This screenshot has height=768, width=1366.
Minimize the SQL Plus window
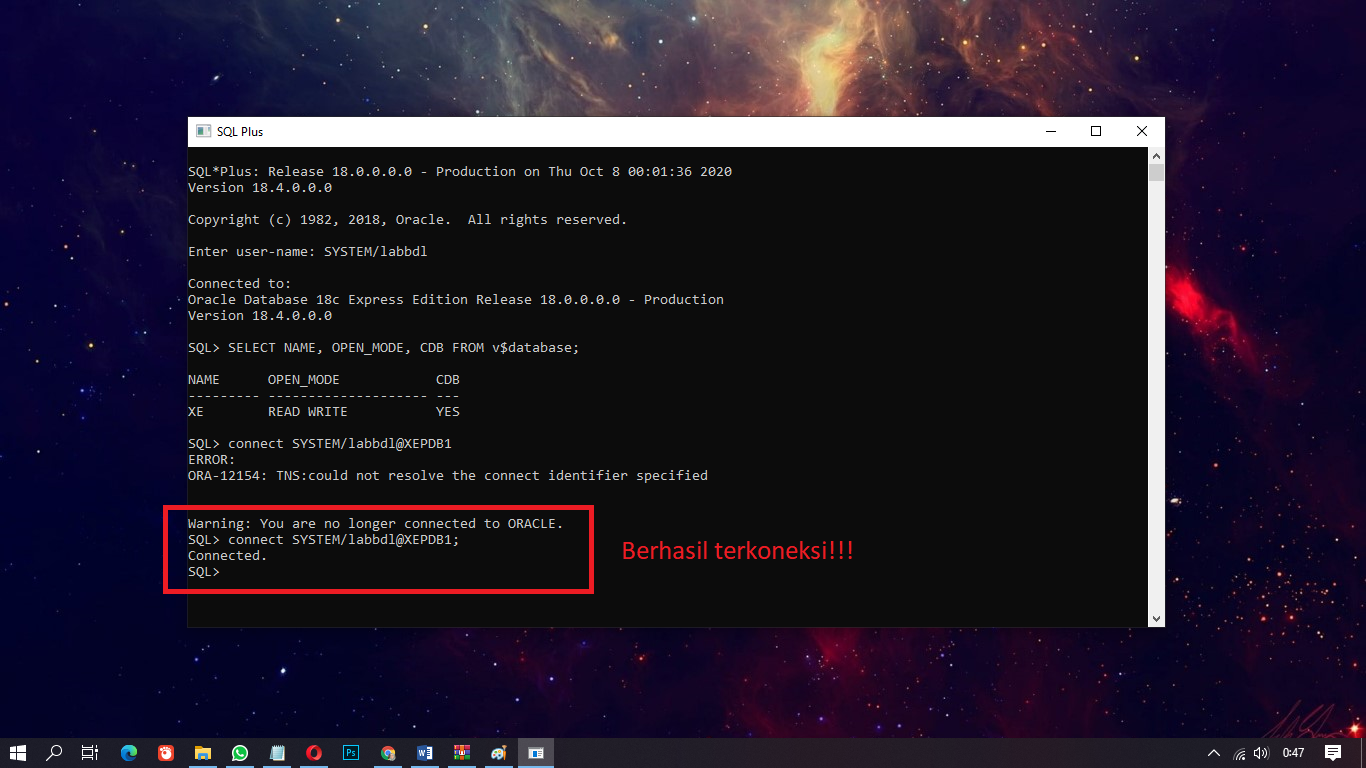coord(1051,131)
